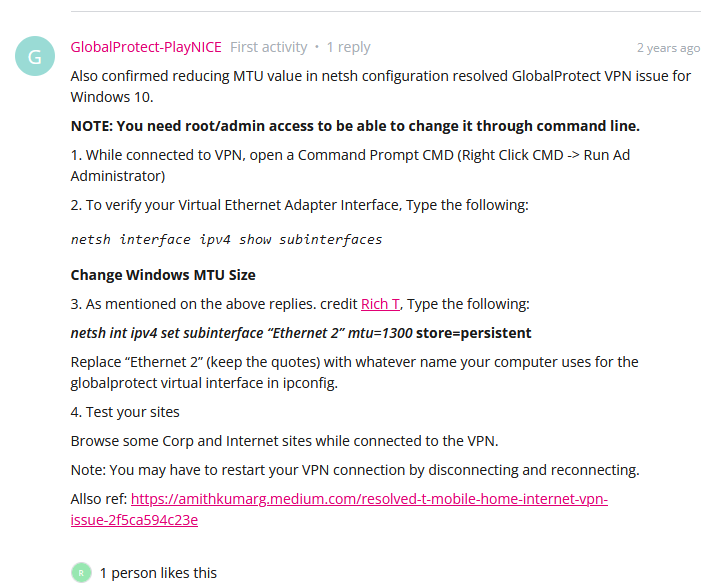Image resolution: width=718 pixels, height=588 pixels.
Task: Click "1 person likes this" text
Action: pyautogui.click(x=158, y=573)
